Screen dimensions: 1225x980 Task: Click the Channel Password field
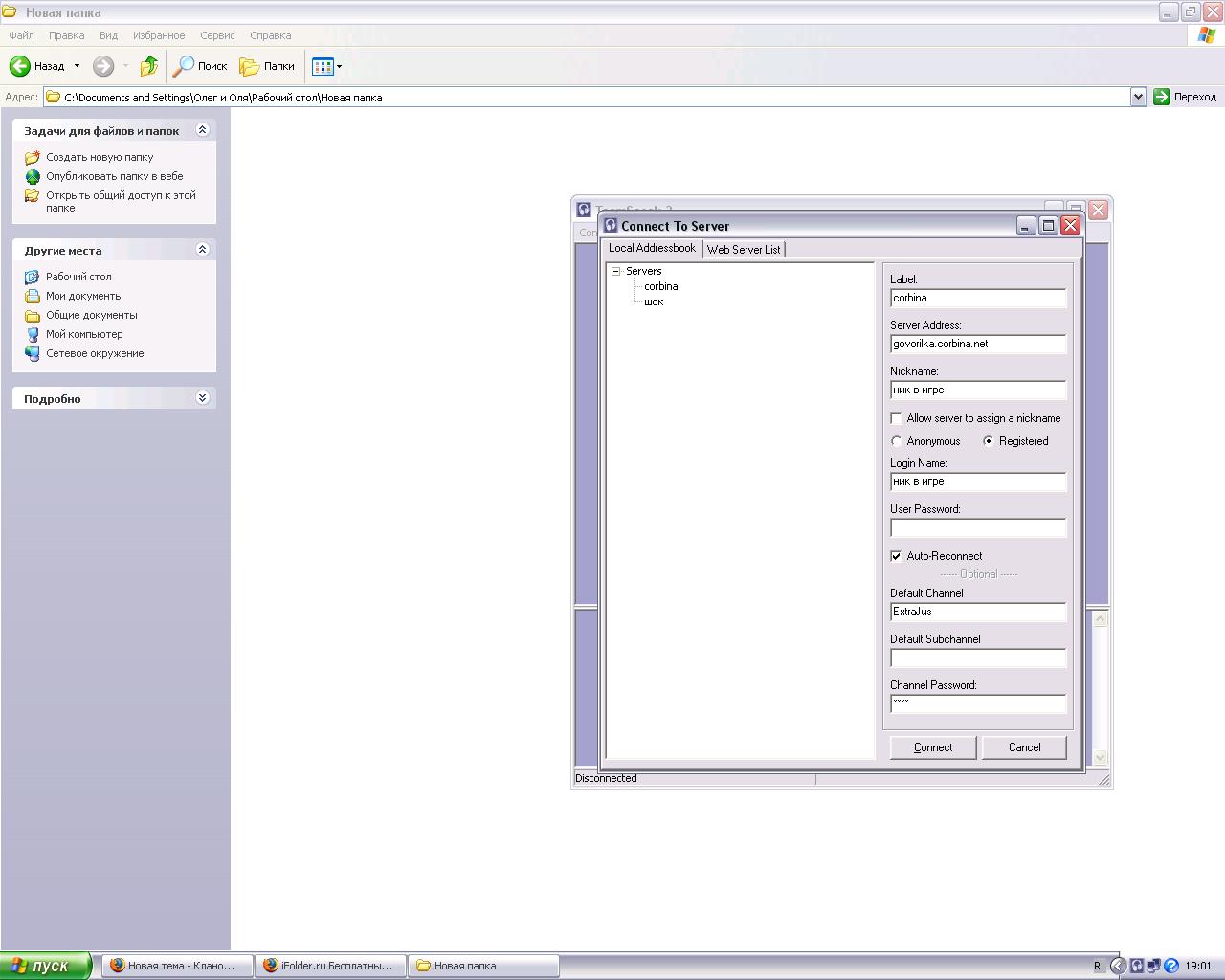coord(978,703)
